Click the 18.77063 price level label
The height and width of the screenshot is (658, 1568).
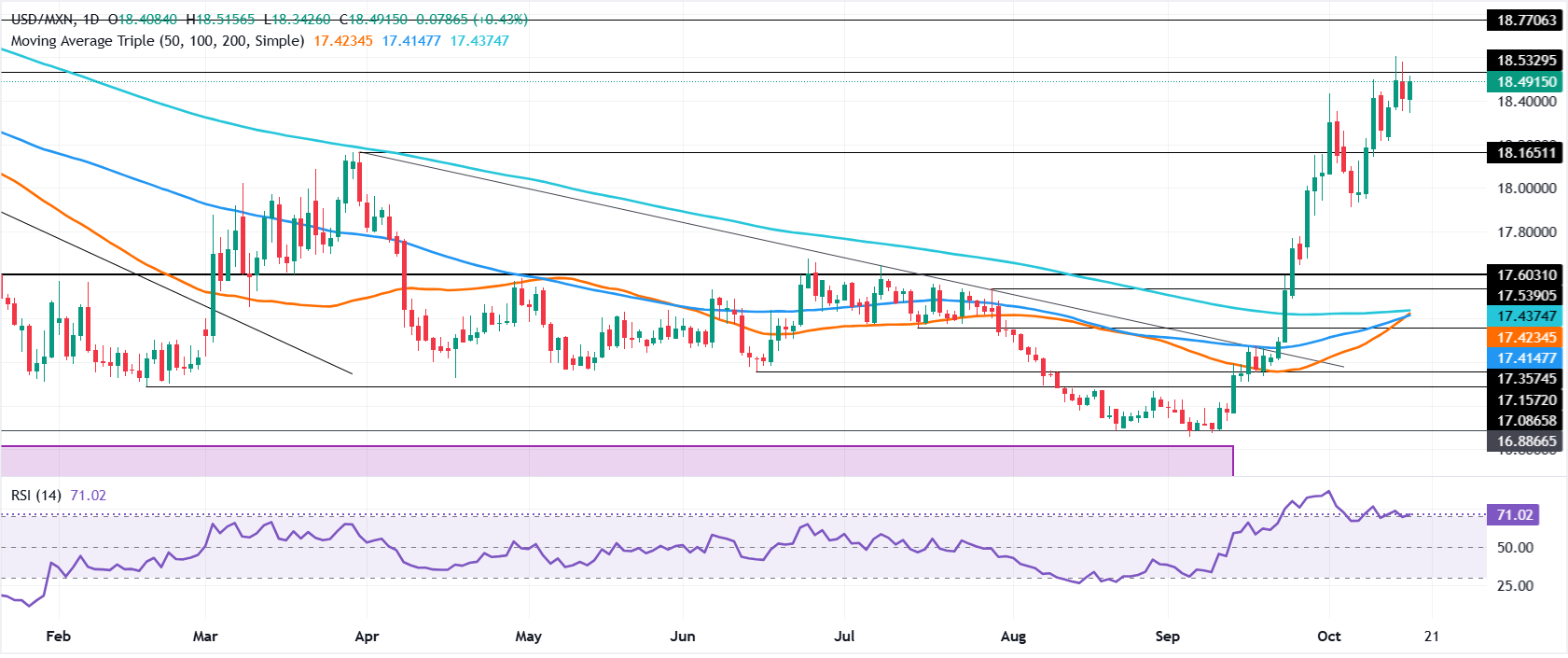tap(1526, 20)
